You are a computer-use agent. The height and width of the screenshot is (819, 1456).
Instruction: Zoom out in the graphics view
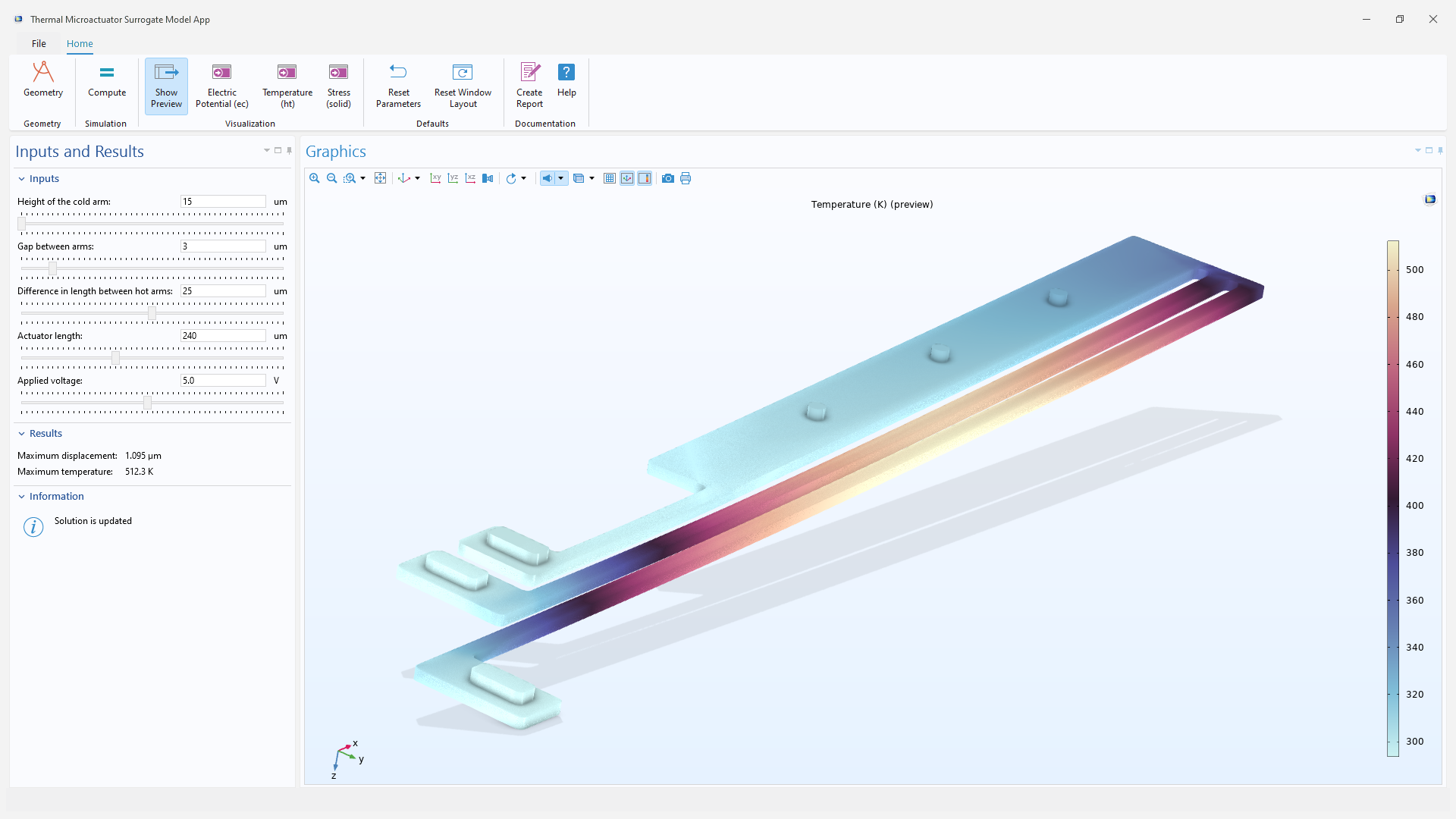point(331,178)
